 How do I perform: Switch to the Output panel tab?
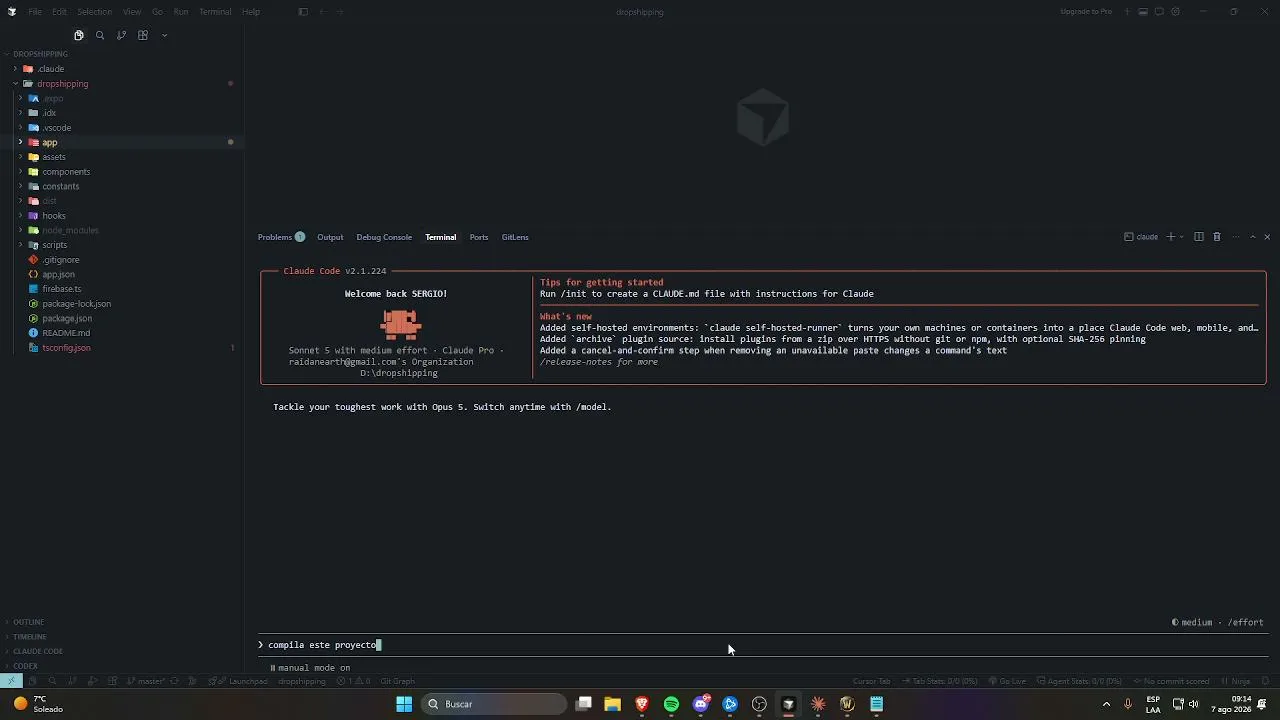(x=330, y=237)
